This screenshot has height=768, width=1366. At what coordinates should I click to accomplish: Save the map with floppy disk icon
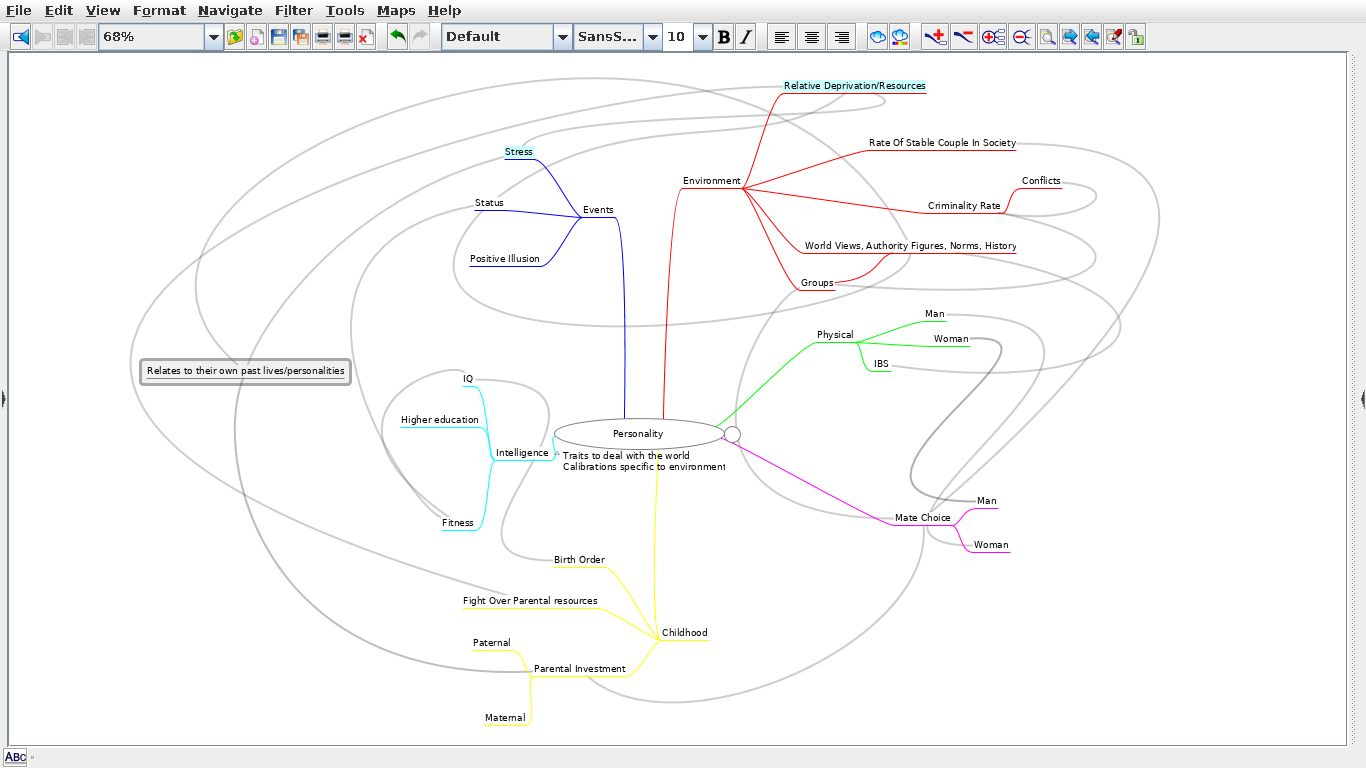coord(279,37)
